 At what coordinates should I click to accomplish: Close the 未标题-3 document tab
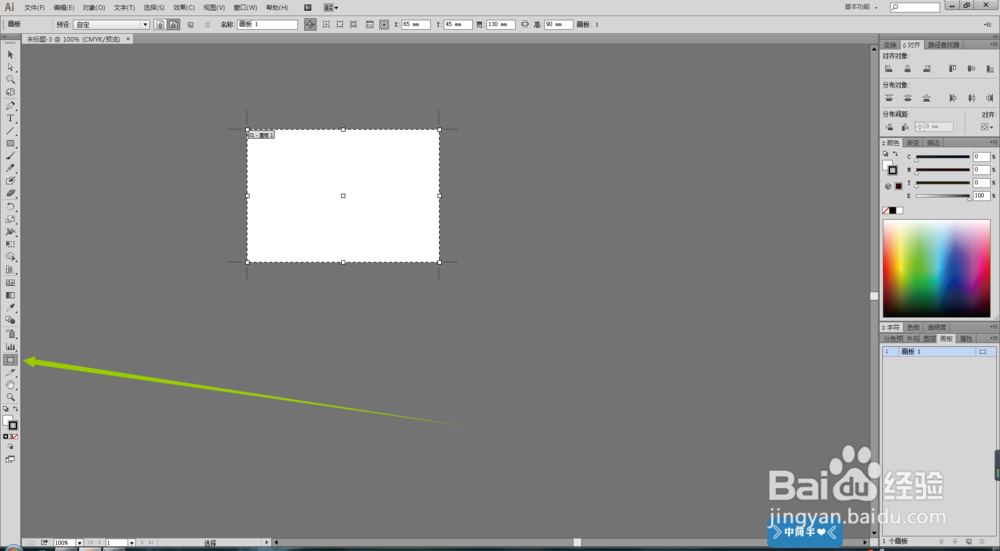[x=128, y=39]
